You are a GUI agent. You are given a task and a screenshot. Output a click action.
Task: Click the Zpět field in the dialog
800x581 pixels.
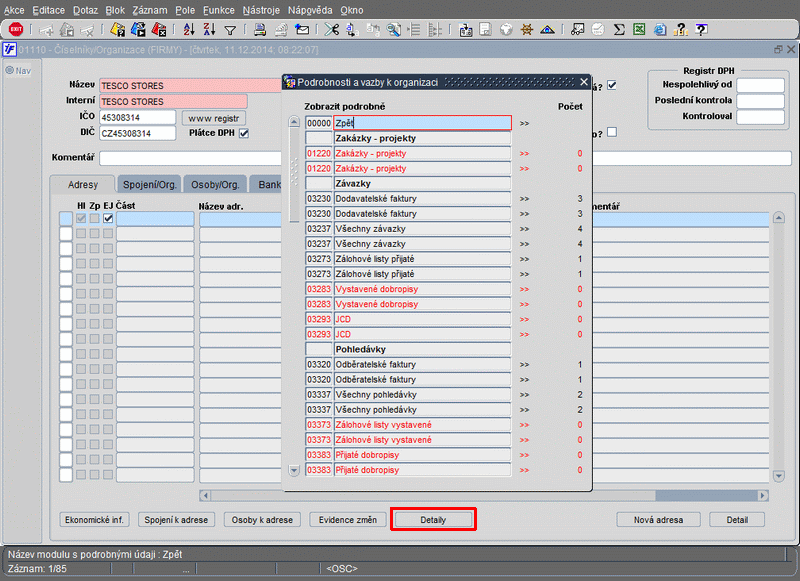[423, 123]
